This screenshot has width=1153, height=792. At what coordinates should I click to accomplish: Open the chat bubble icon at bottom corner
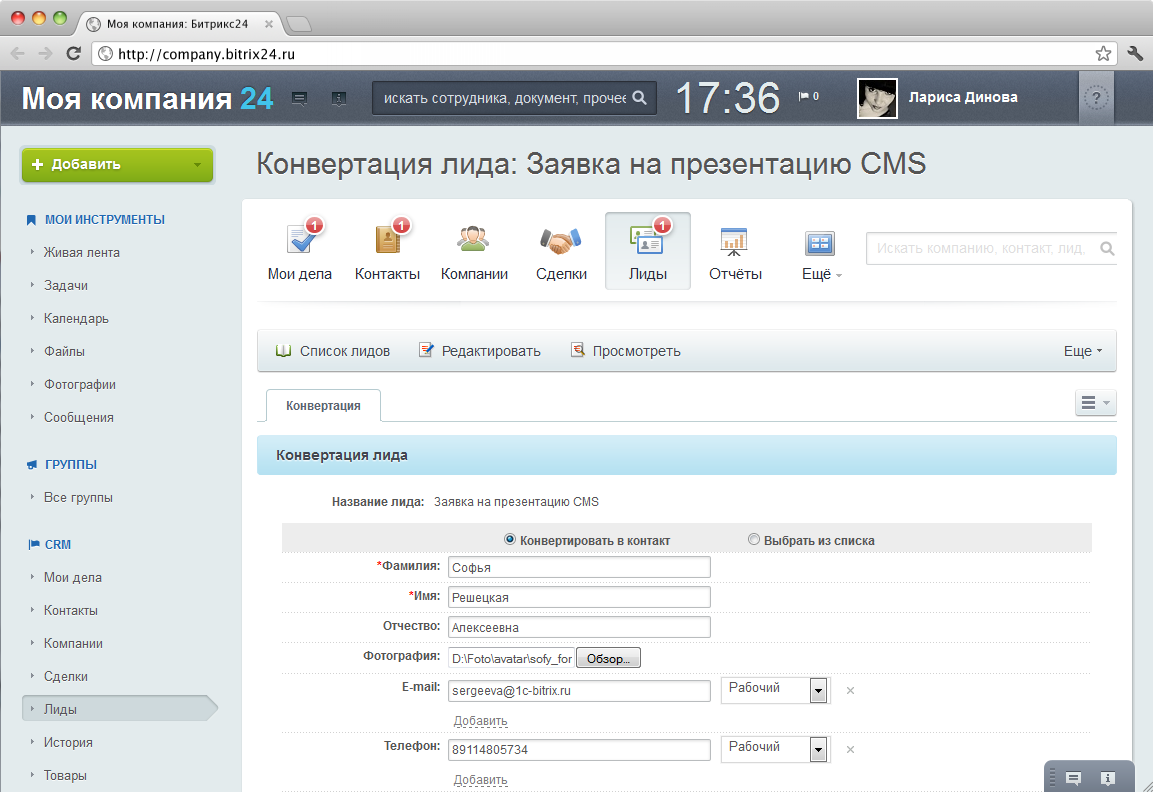1074,778
